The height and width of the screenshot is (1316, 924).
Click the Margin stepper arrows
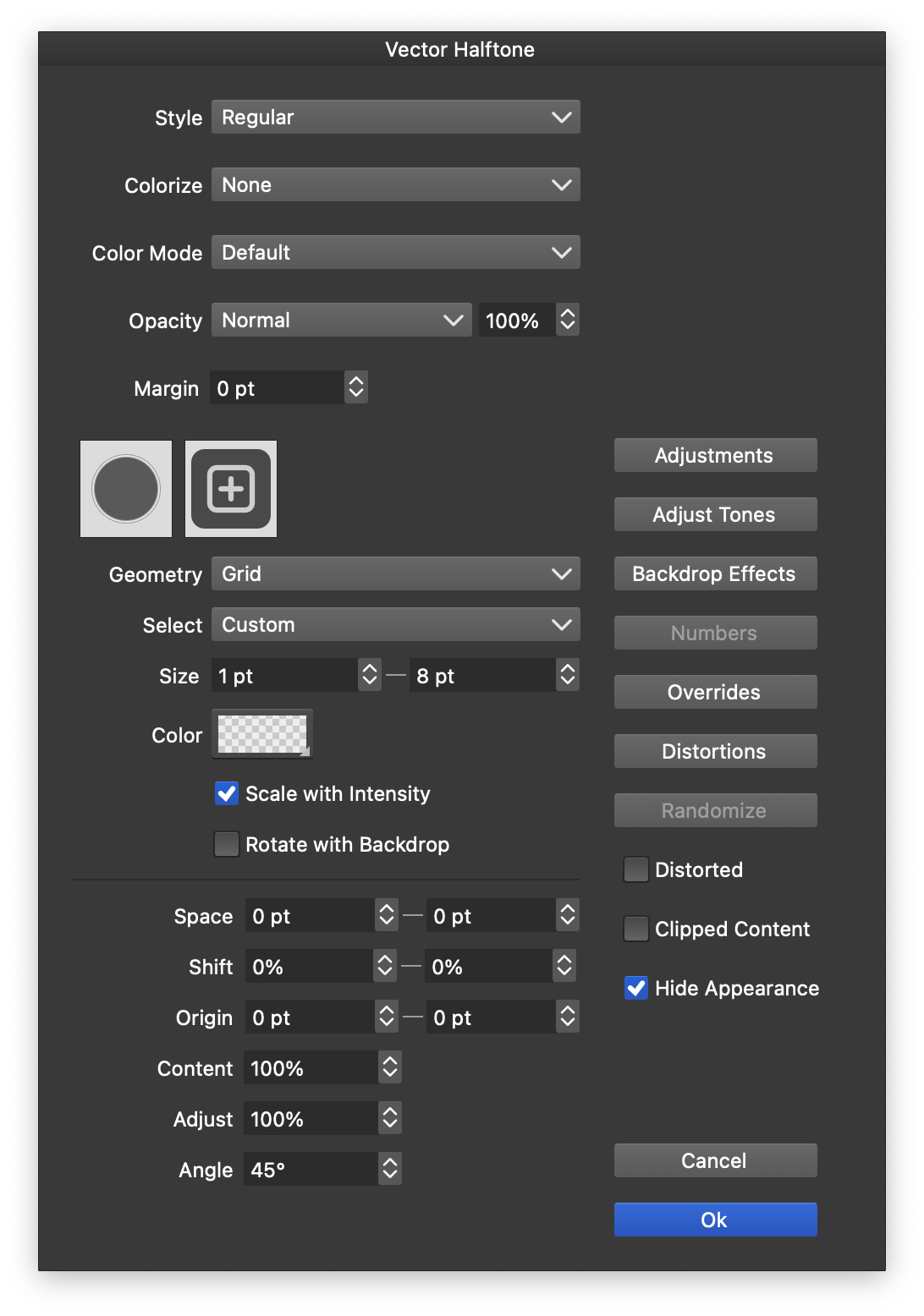click(356, 387)
